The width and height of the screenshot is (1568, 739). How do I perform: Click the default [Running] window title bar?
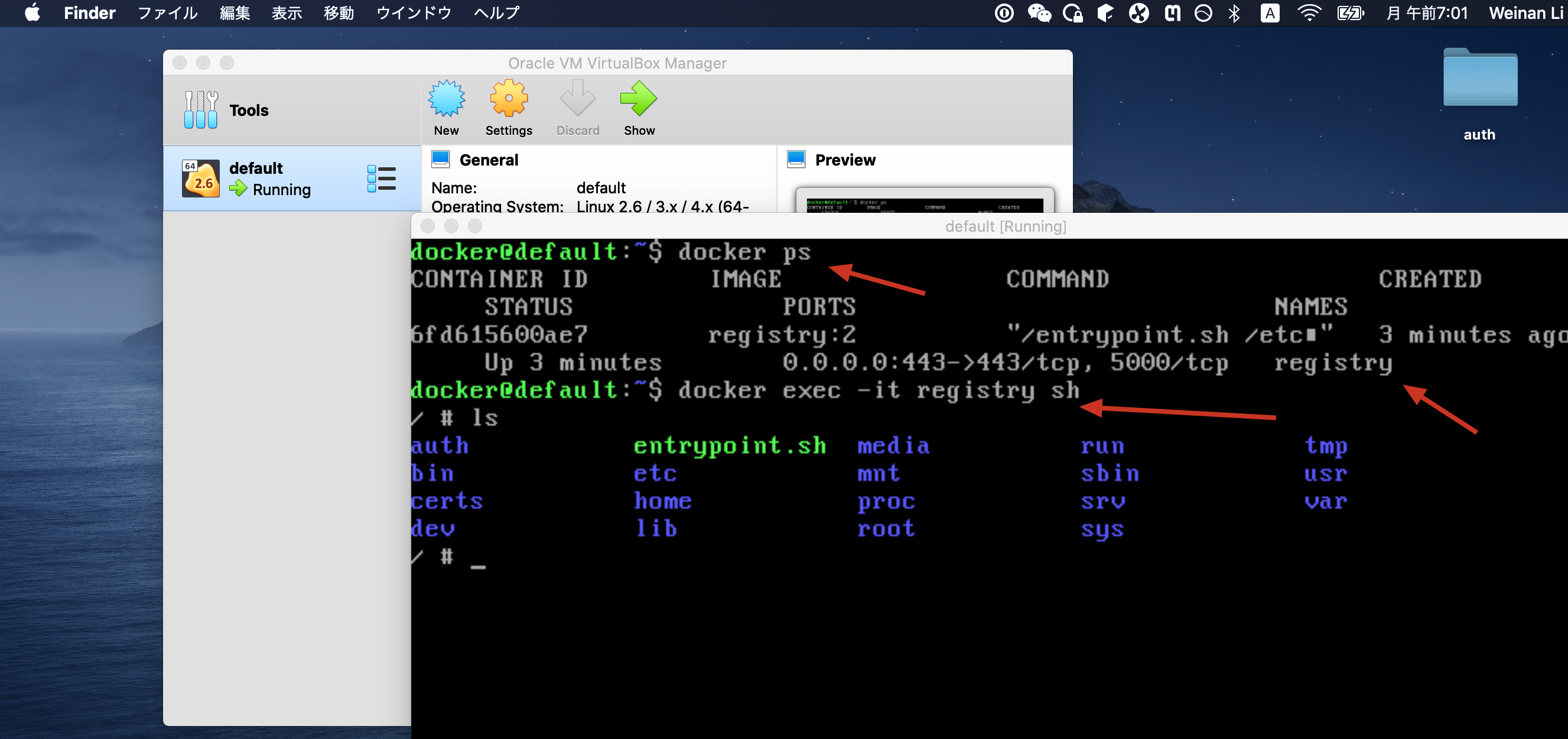[x=1004, y=226]
